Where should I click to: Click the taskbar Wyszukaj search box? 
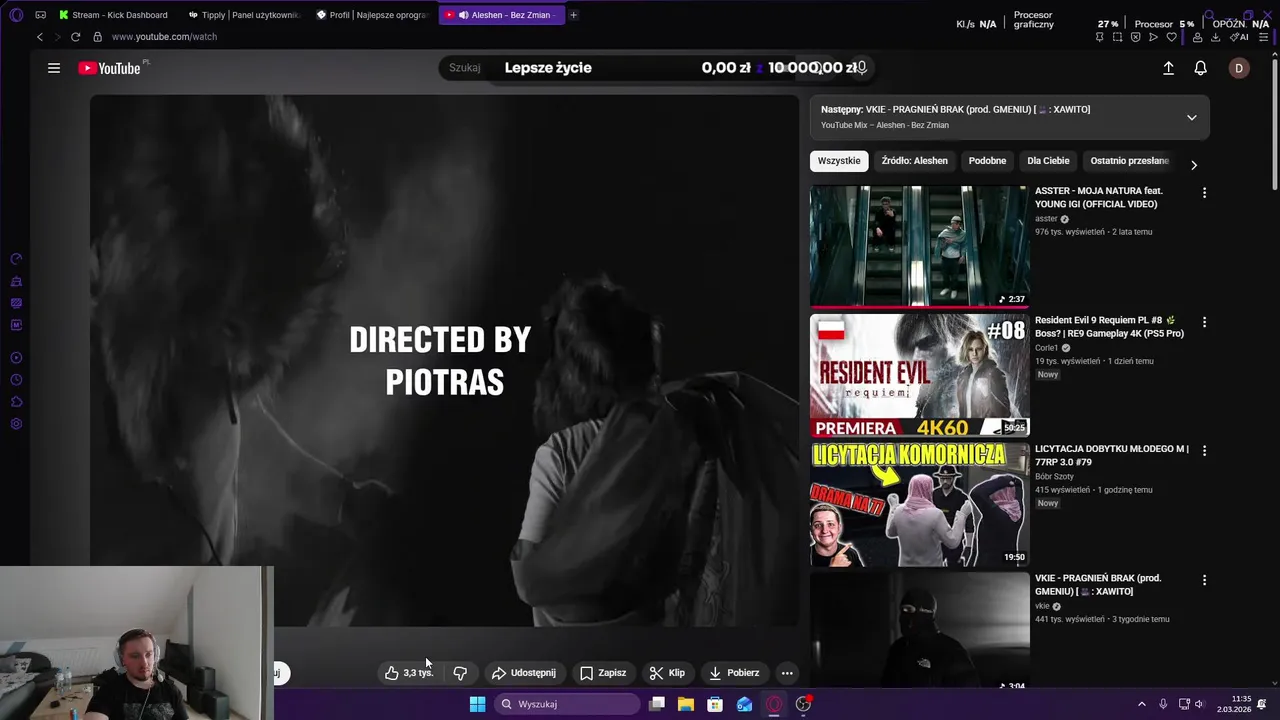(x=567, y=704)
